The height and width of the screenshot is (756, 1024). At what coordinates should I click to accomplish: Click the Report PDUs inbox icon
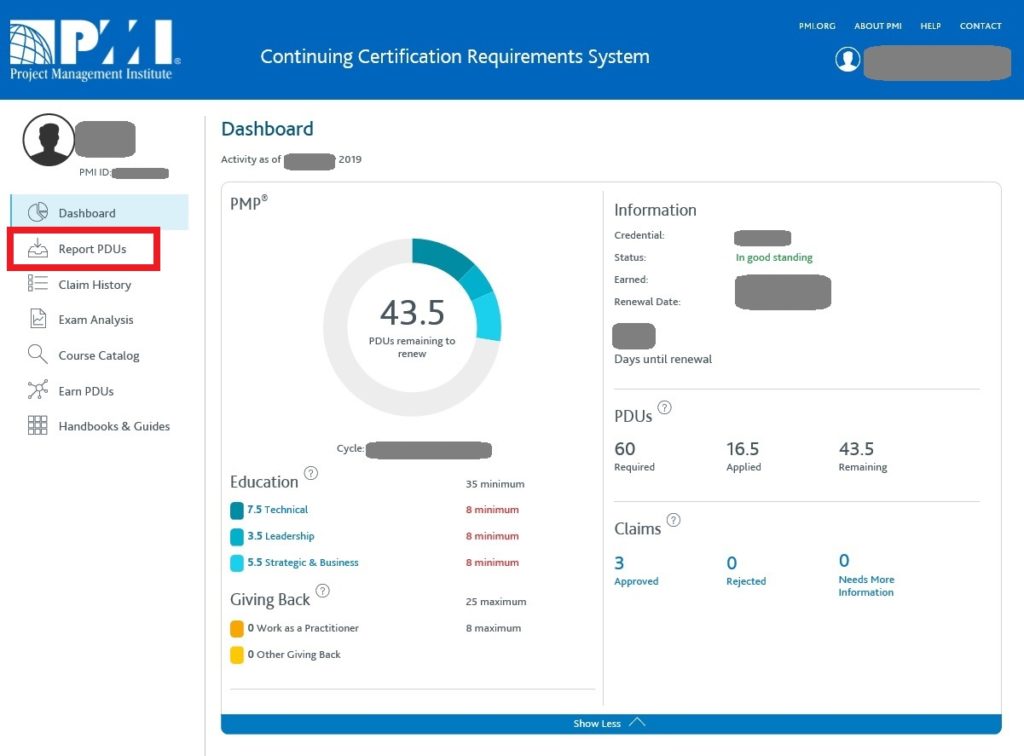tap(38, 248)
